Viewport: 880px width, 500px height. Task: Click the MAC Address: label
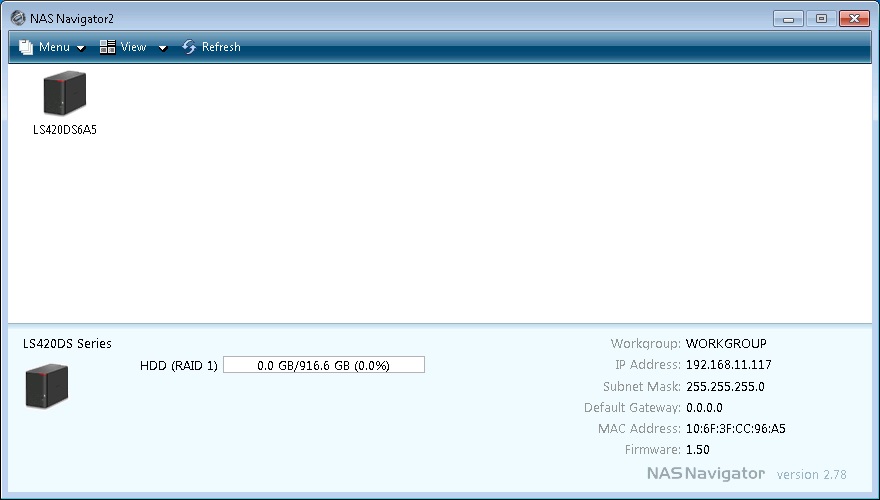coord(639,429)
